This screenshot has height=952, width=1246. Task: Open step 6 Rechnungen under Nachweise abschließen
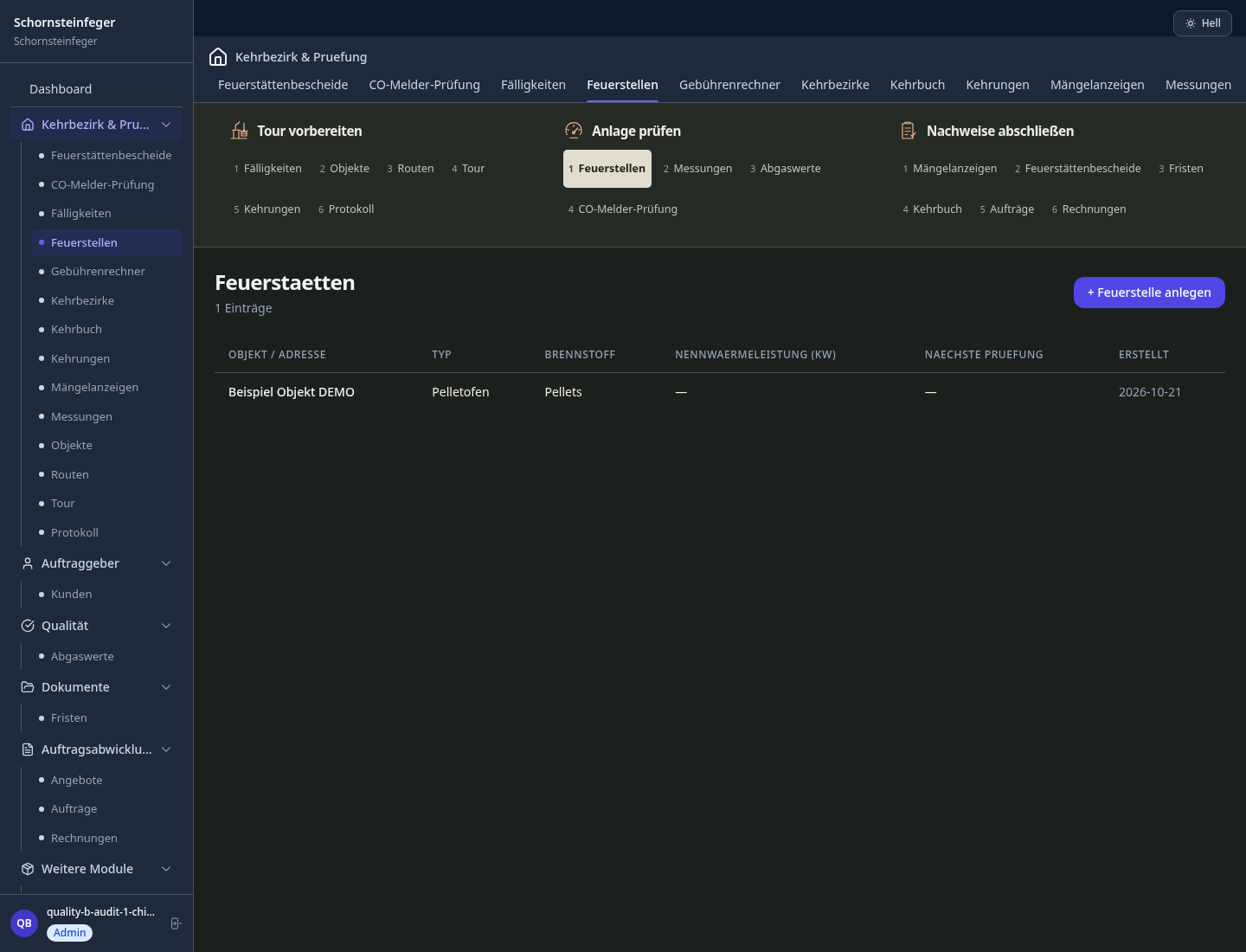pyautogui.click(x=1089, y=209)
